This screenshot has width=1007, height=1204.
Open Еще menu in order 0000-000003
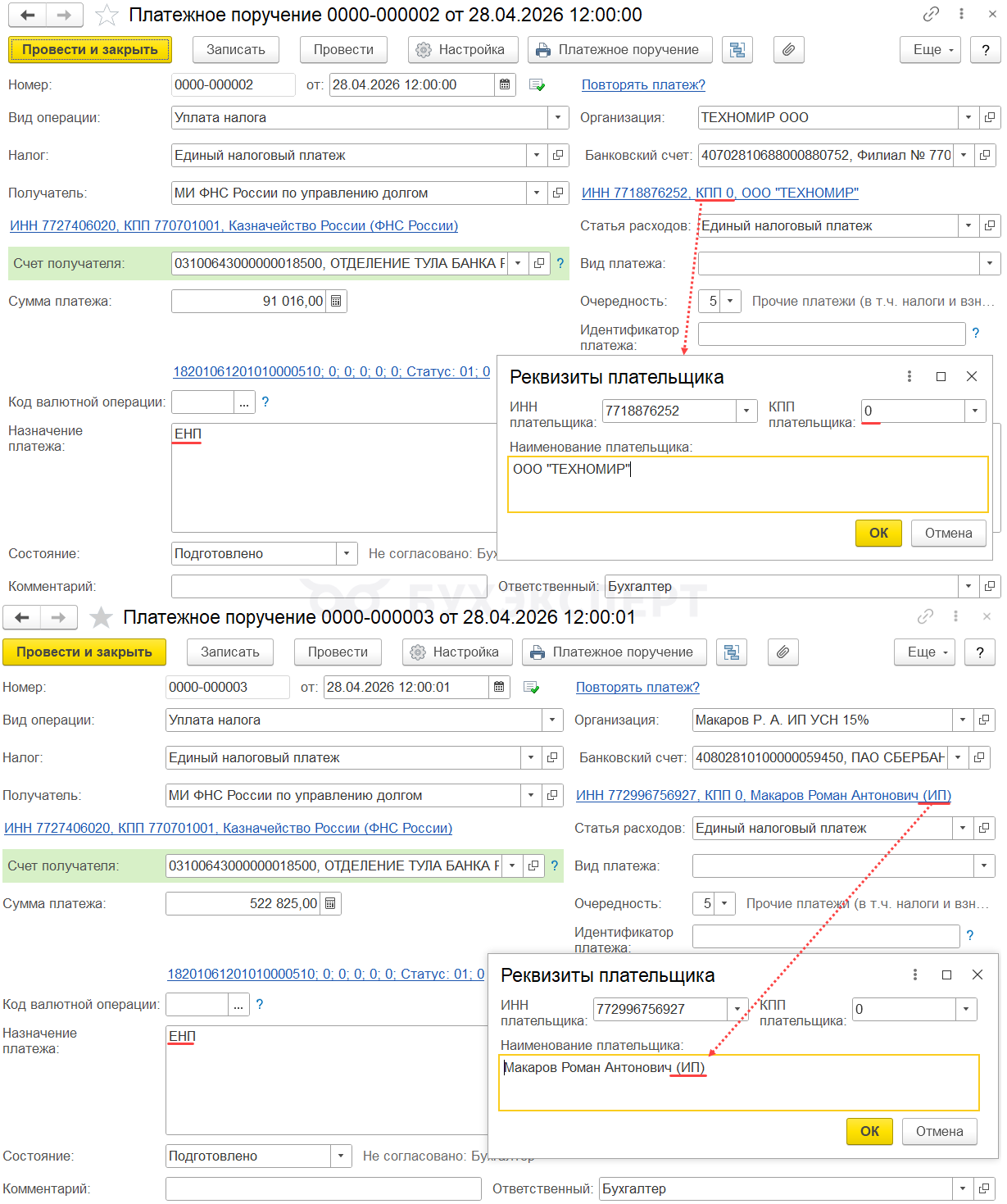point(924,652)
